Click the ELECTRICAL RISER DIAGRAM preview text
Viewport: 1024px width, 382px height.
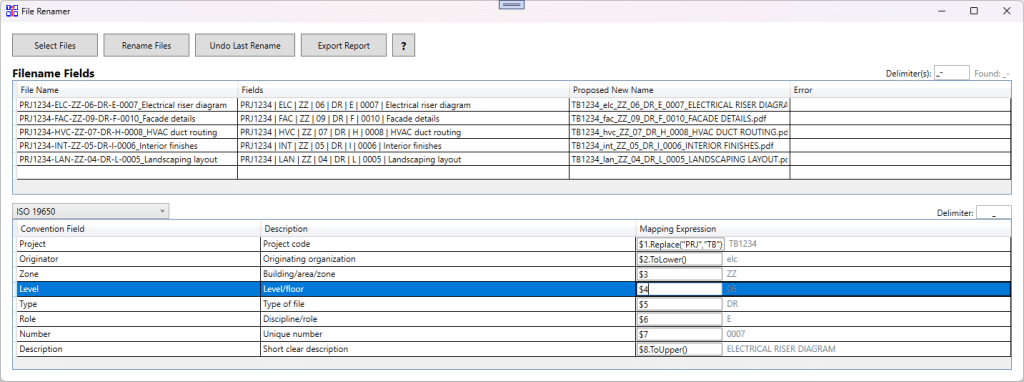click(780, 349)
